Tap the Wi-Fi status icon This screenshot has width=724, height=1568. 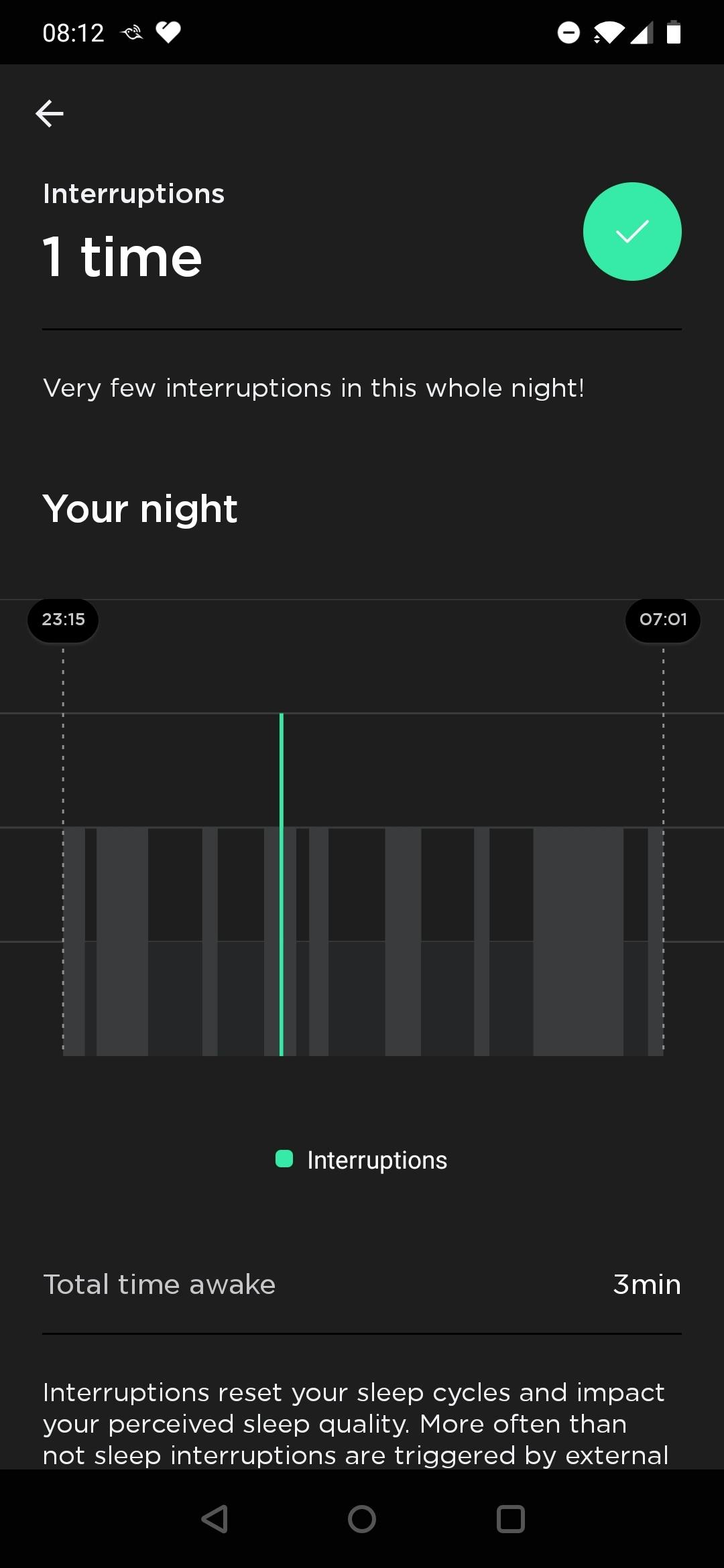coord(608,32)
